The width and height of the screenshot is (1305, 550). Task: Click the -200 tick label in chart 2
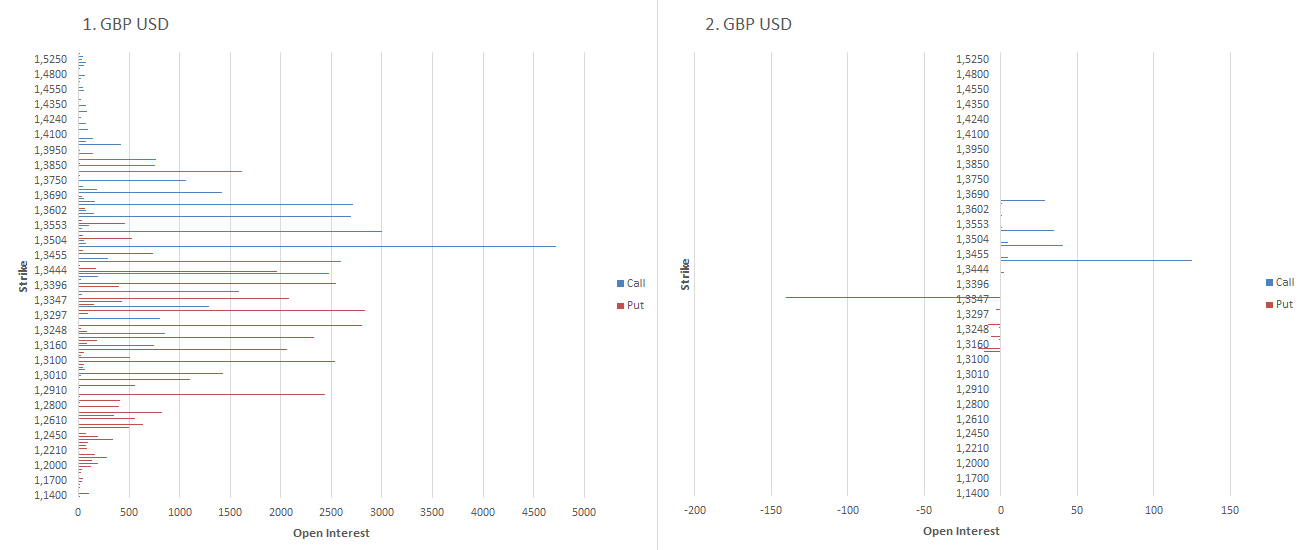coord(694,510)
